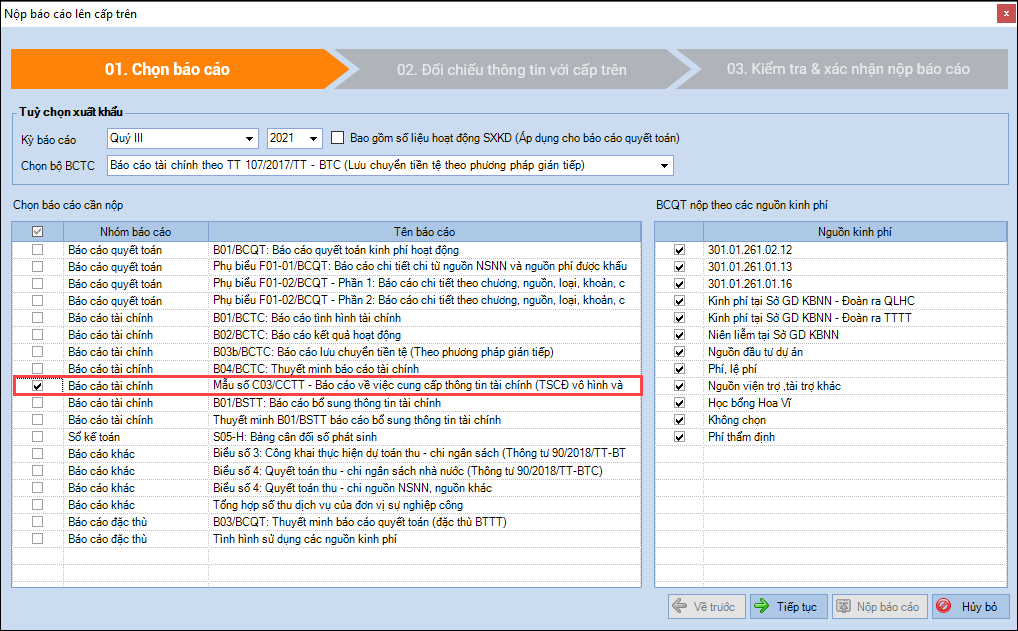The height and width of the screenshot is (631, 1018).
Task: Go to step 02. Đối chiếu thông tin với cấp trên
Action: (x=511, y=70)
